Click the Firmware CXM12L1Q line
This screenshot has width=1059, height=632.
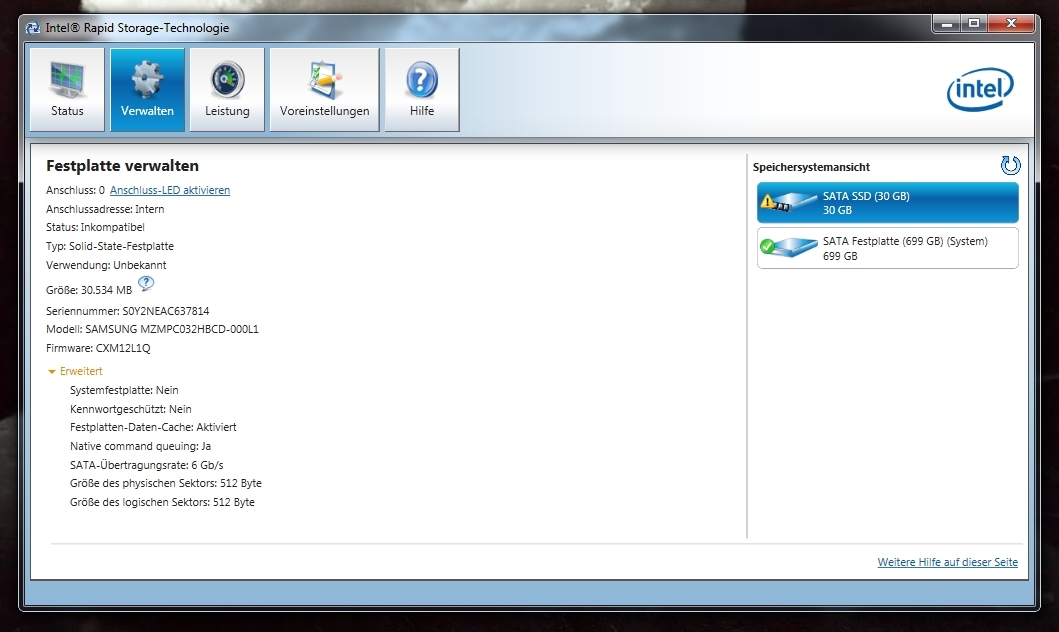pos(98,348)
